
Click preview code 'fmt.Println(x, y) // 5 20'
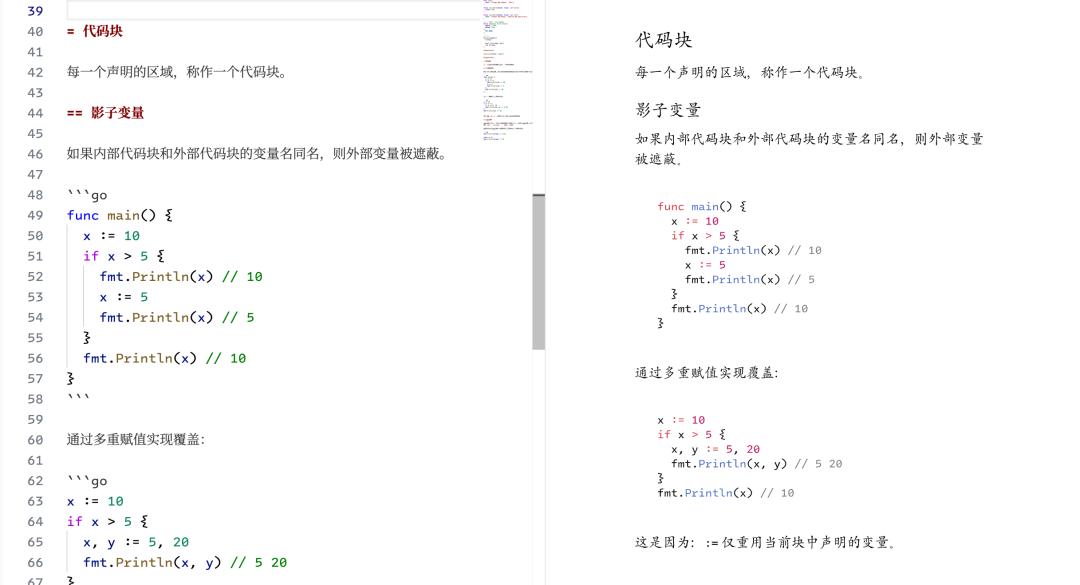pos(756,464)
